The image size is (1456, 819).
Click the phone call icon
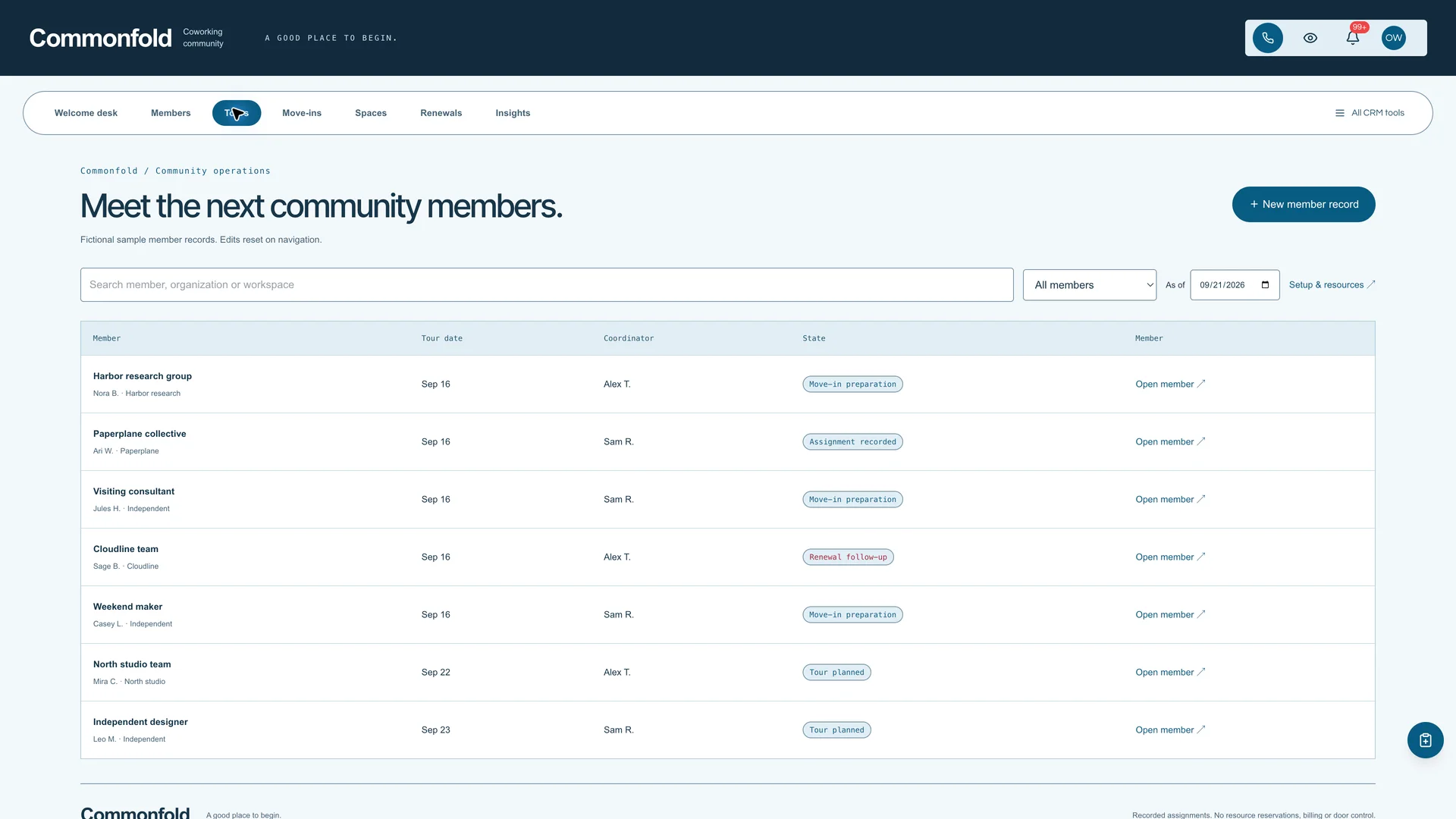pyautogui.click(x=1267, y=38)
